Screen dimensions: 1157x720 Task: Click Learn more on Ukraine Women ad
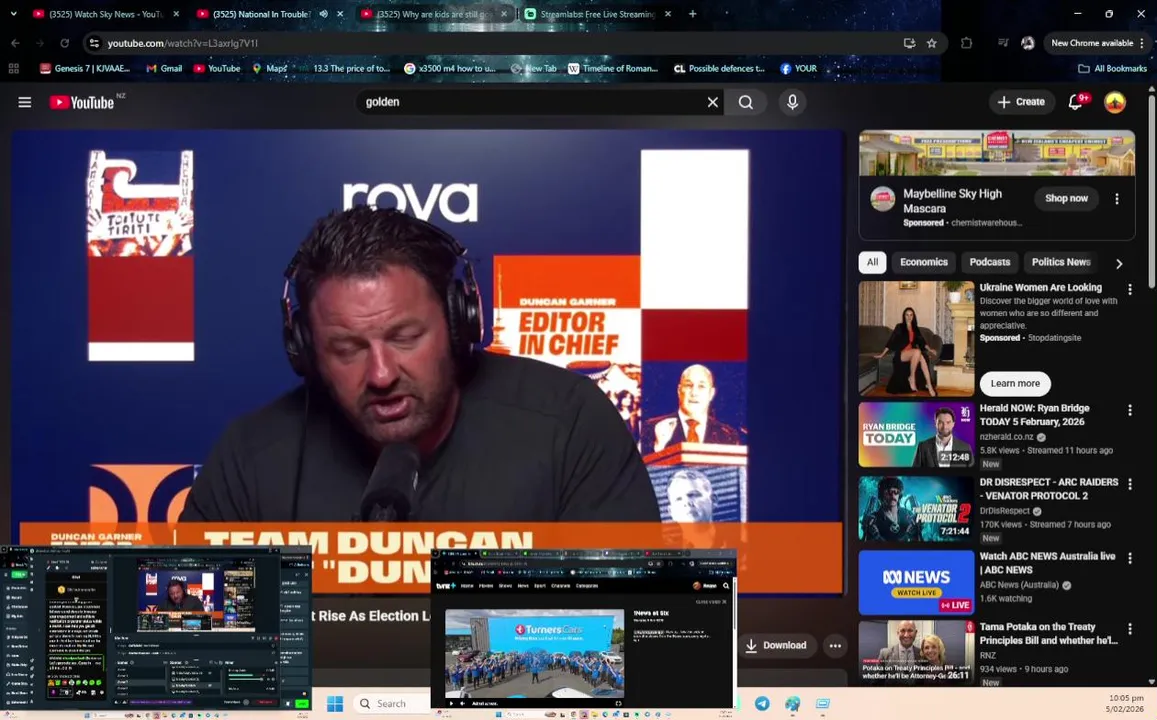1015,383
